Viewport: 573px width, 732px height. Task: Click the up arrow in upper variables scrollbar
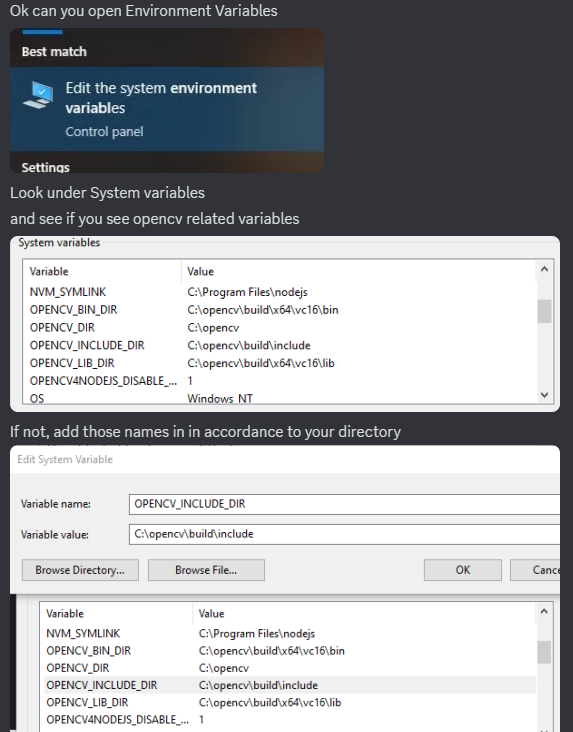click(x=544, y=269)
